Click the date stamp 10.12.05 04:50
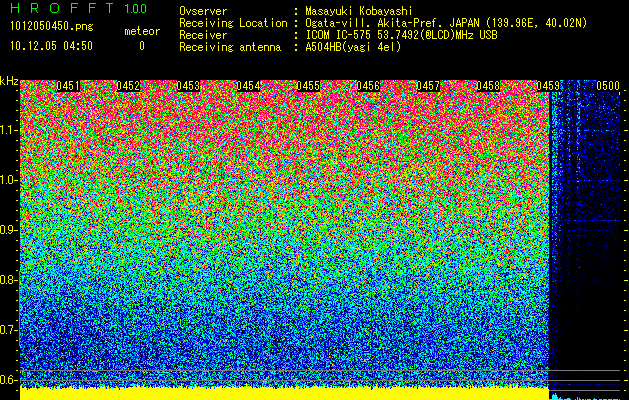The width and height of the screenshot is (629, 400). [51, 46]
